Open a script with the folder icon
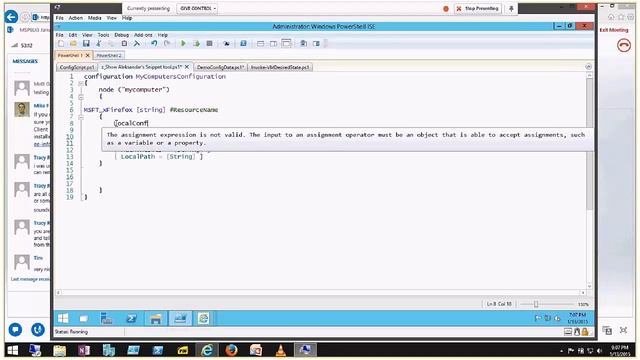 coord(73,44)
